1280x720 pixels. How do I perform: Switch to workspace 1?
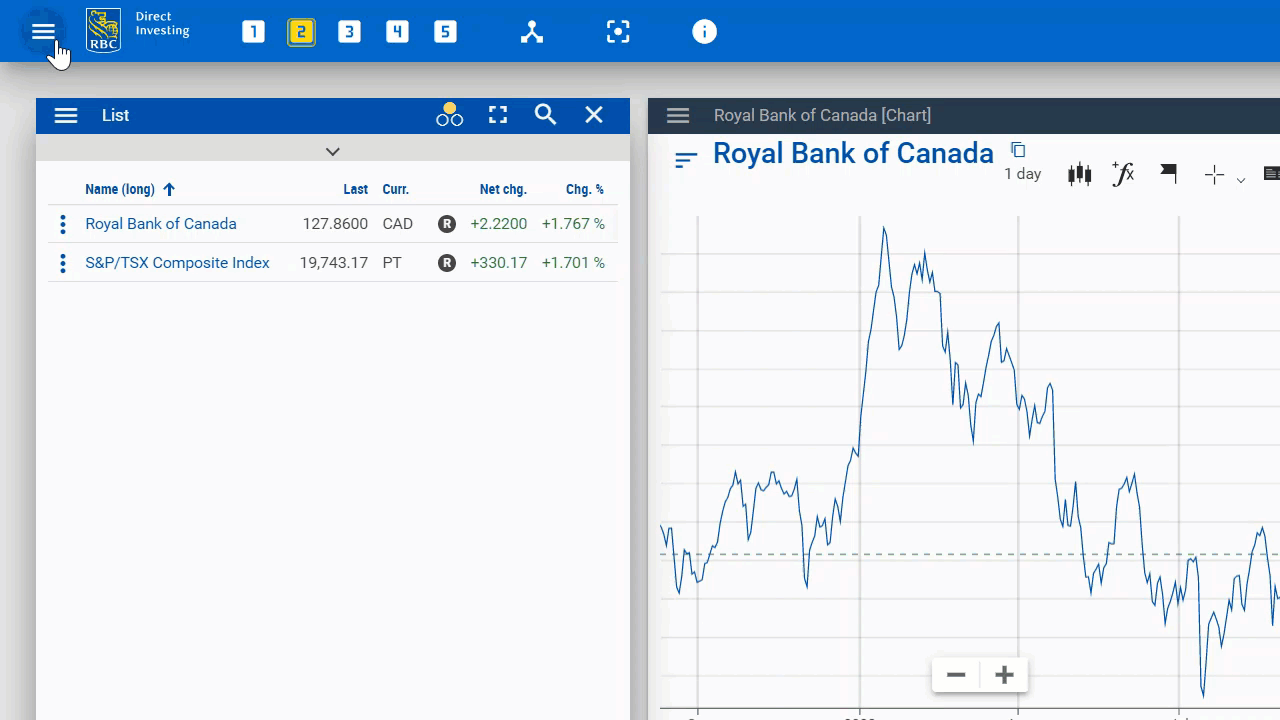coord(253,32)
